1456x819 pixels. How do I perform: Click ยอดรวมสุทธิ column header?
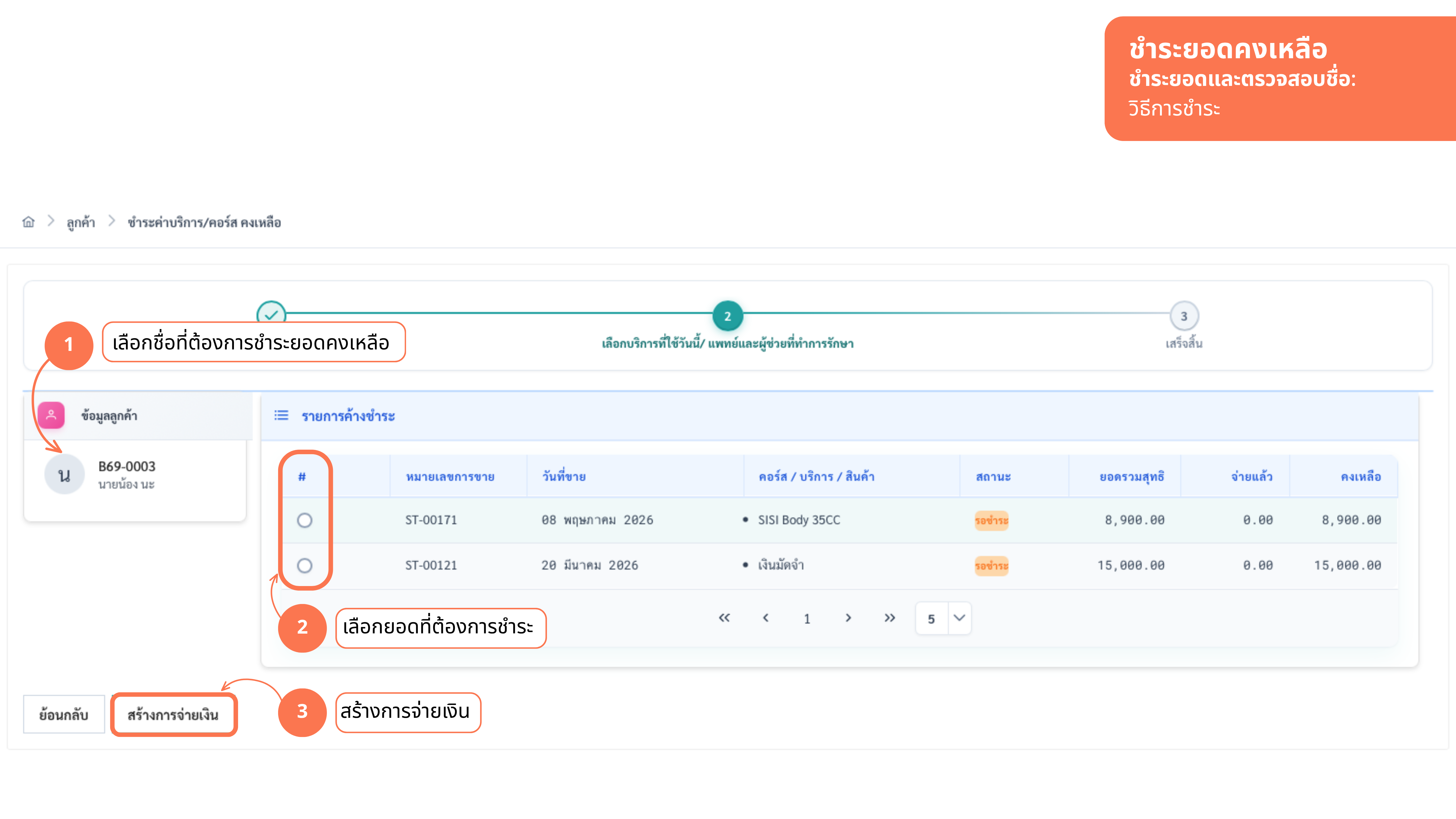[x=1132, y=477]
